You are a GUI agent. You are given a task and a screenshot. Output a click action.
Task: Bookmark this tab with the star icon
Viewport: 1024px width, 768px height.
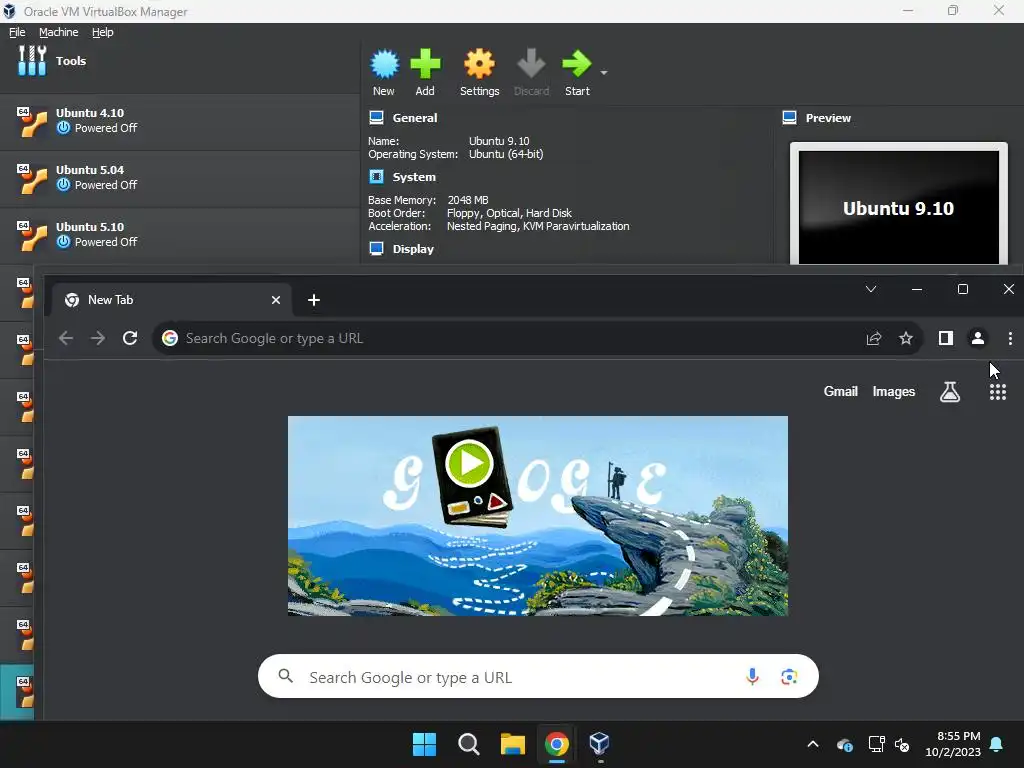(x=906, y=338)
